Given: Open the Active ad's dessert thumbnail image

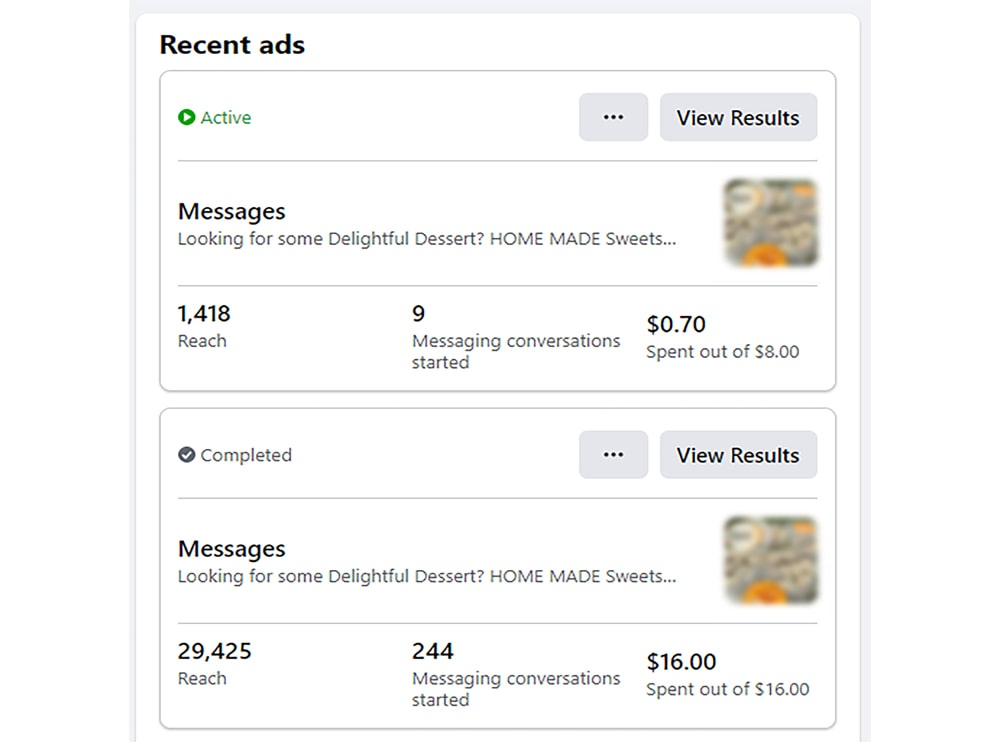Looking at the screenshot, I should coord(771,223).
